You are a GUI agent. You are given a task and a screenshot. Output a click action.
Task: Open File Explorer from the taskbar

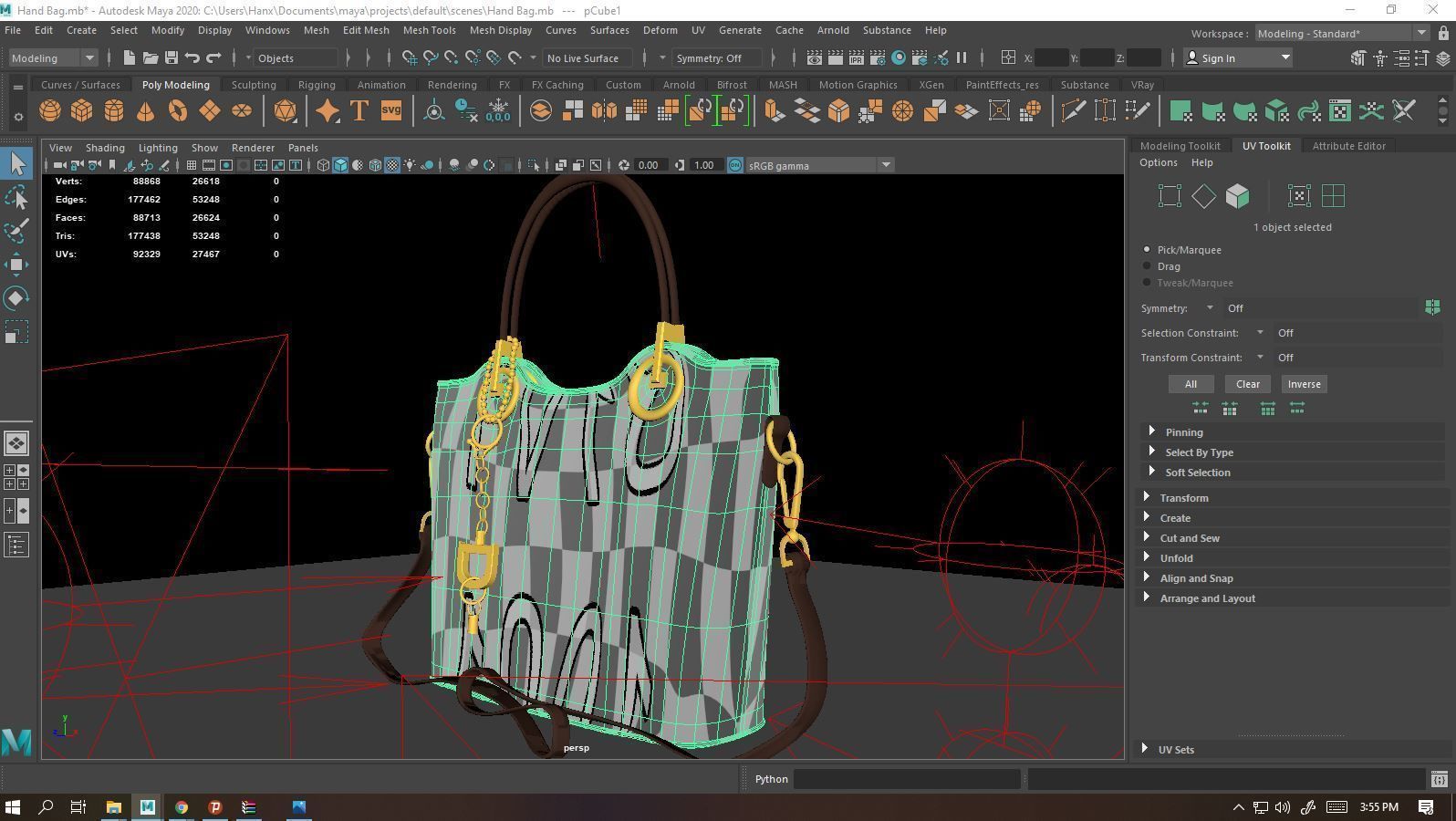click(113, 806)
